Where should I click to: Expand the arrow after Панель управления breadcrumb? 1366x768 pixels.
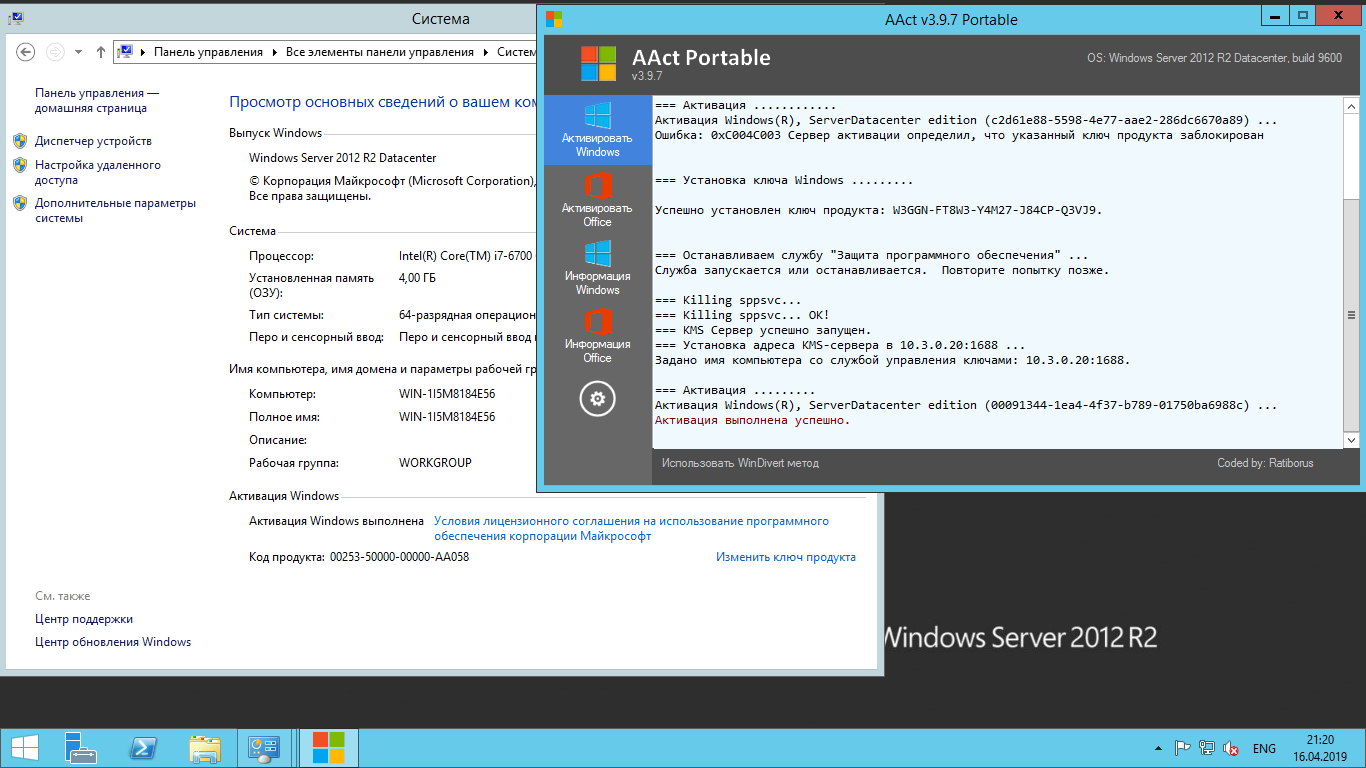275,52
